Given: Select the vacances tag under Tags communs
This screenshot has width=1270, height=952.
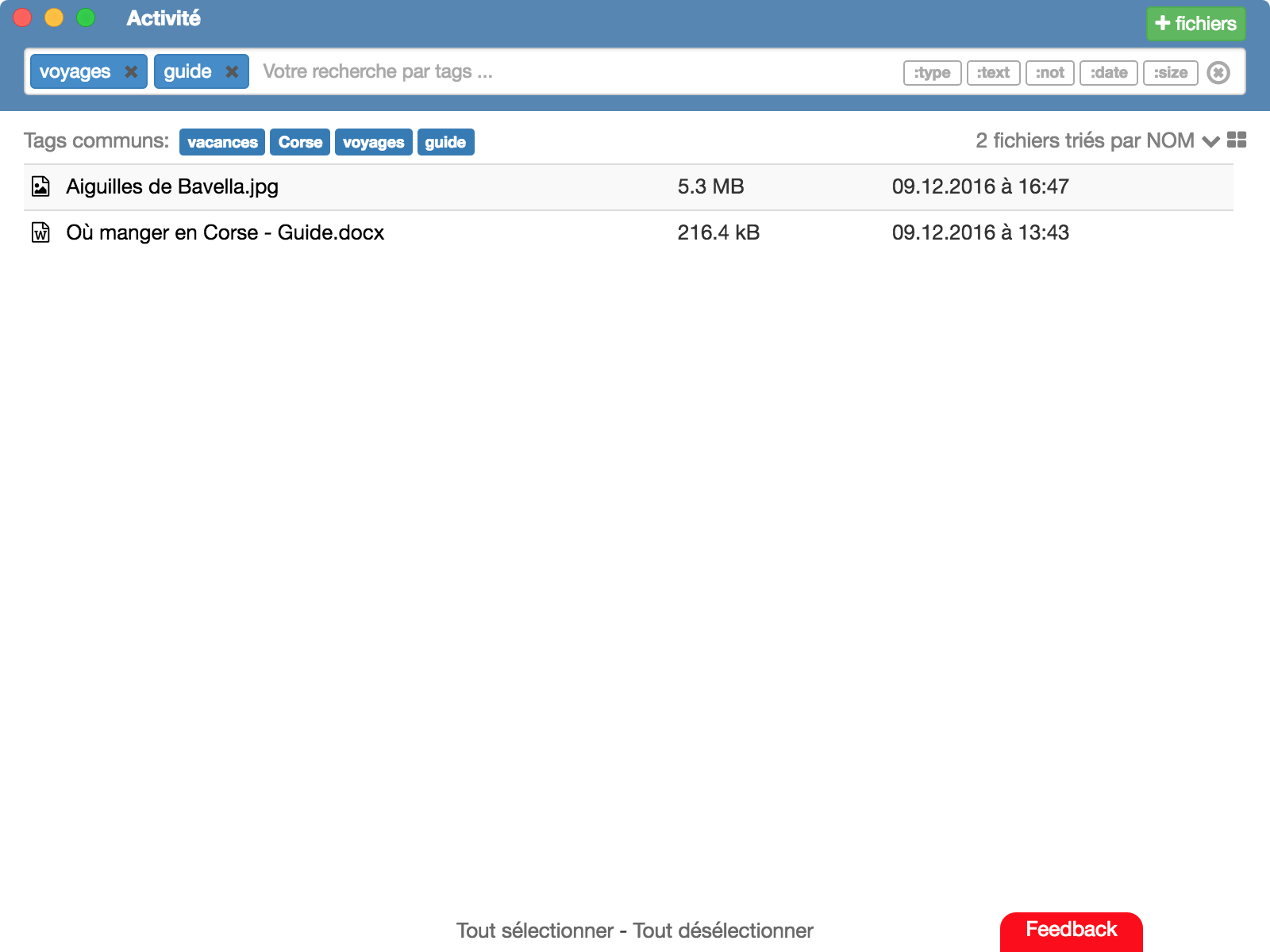Looking at the screenshot, I should click(x=221, y=141).
